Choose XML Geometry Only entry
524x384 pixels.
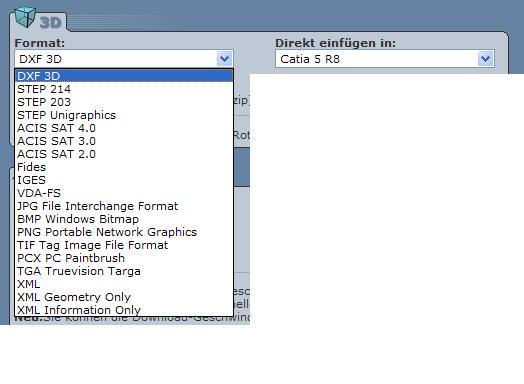(x=124, y=297)
